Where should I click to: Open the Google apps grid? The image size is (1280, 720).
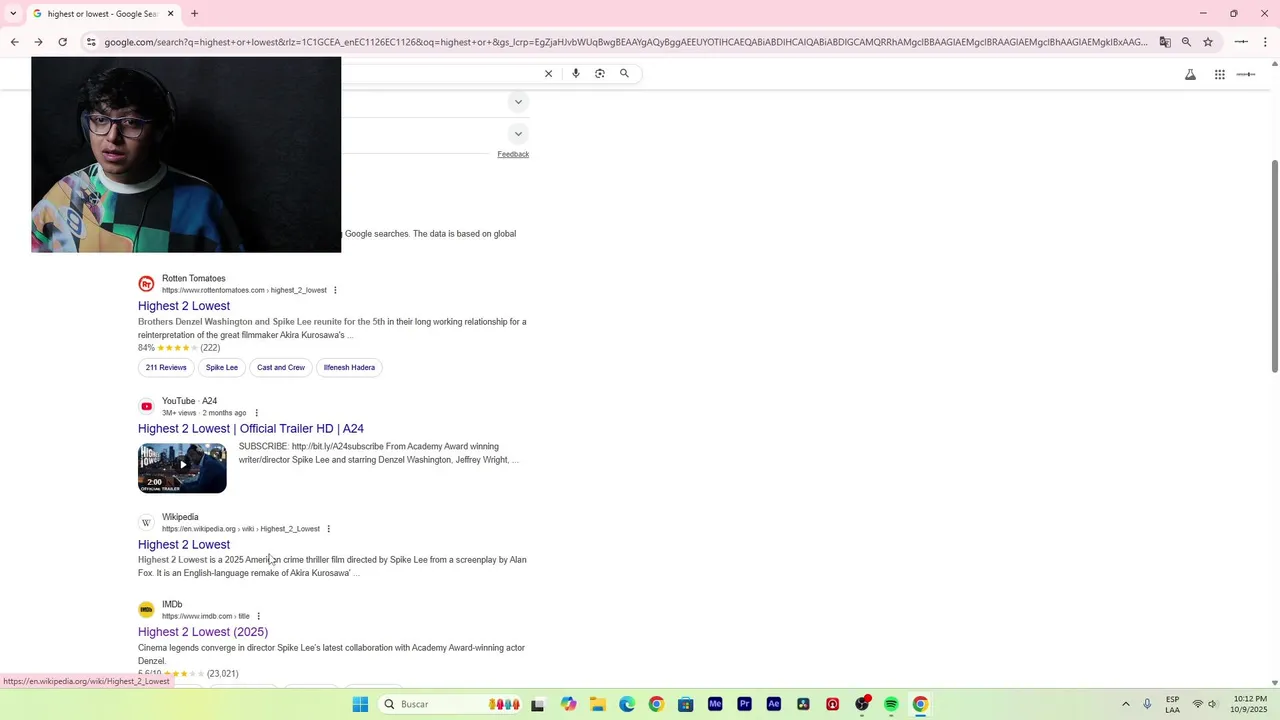click(1220, 74)
